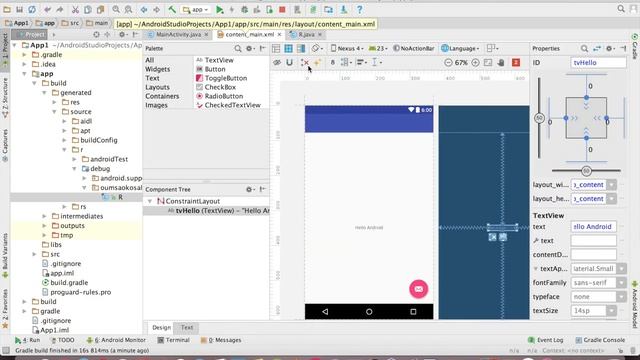This screenshot has width=640, height=360.
Task: Switch to Blueprint view mode
Action: coord(288,49)
